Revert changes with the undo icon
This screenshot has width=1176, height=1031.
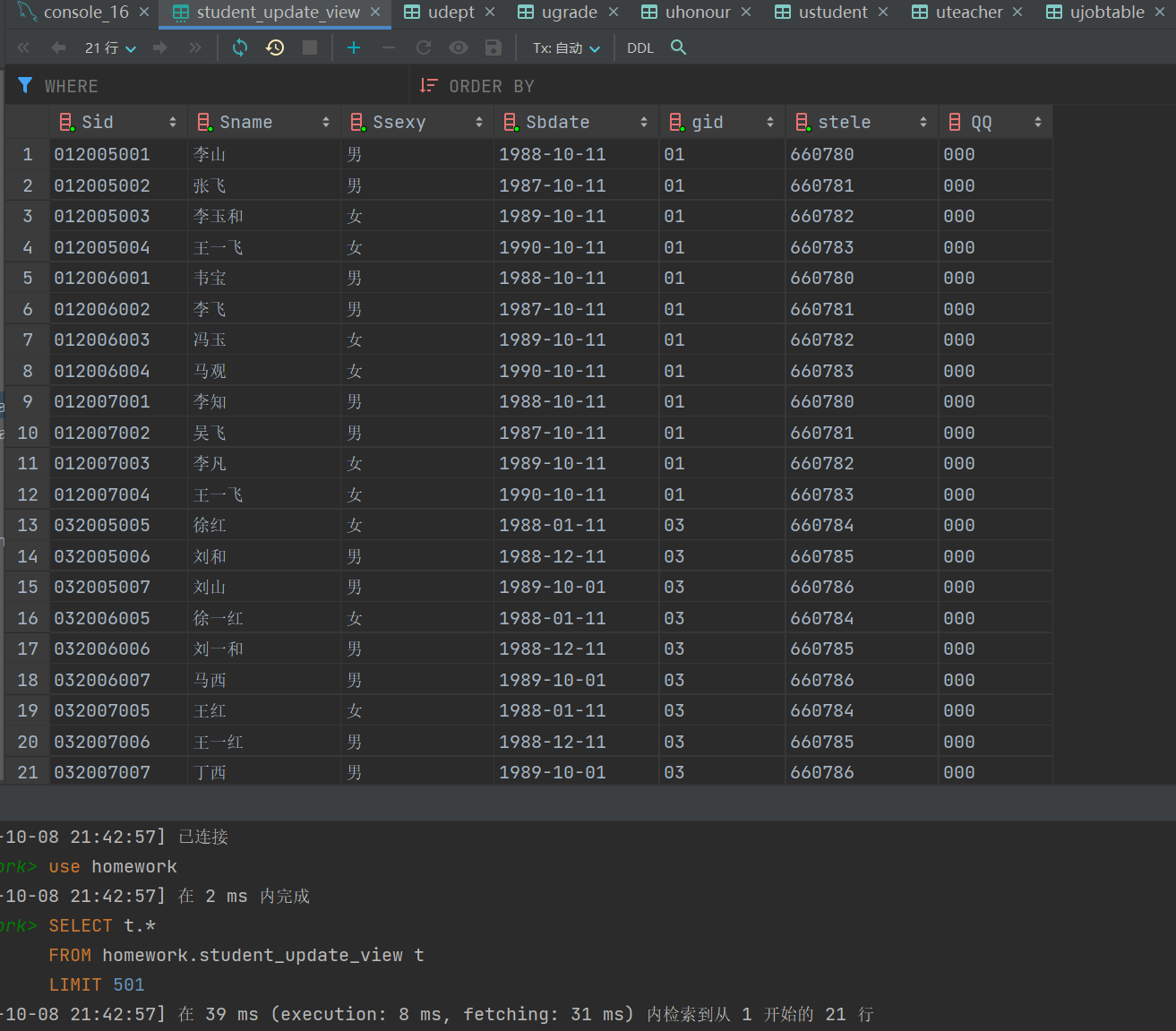click(x=424, y=47)
